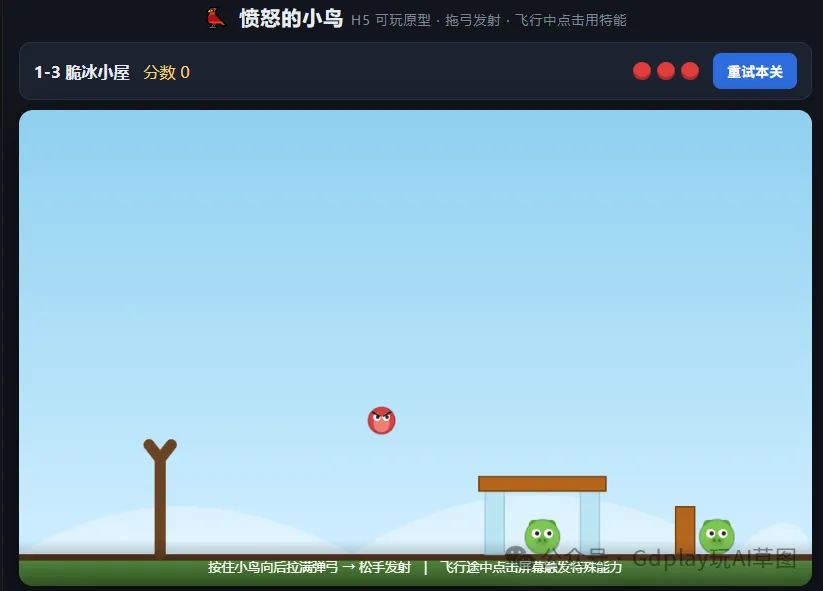Click the 分数 0 score label
The height and width of the screenshot is (591, 823).
tap(166, 72)
